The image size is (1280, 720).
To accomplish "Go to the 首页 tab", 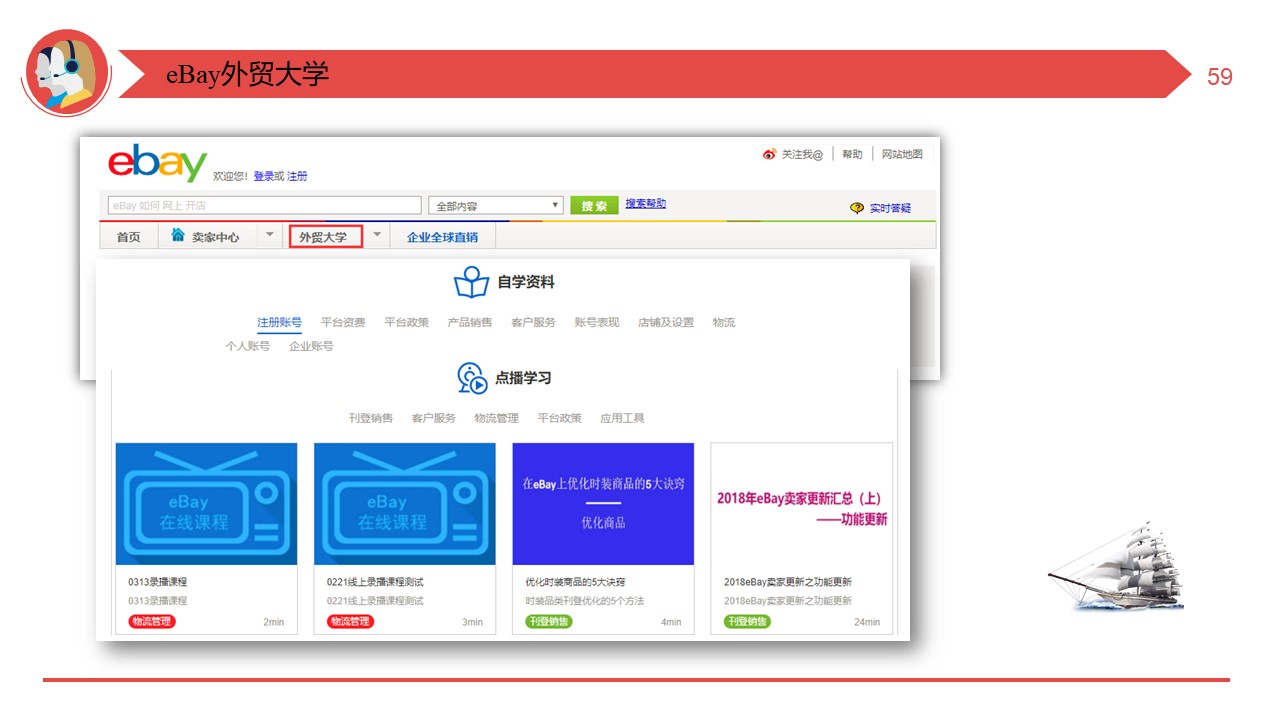I will 129,237.
